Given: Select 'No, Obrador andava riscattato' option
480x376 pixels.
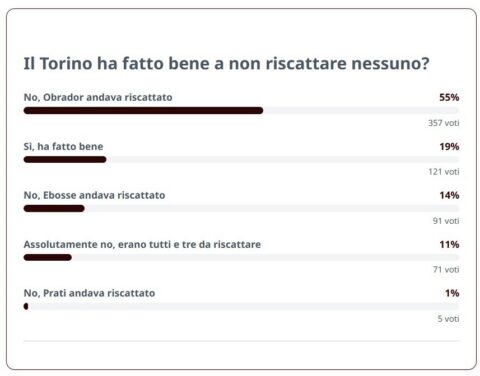Looking at the screenshot, I should pos(98,97).
